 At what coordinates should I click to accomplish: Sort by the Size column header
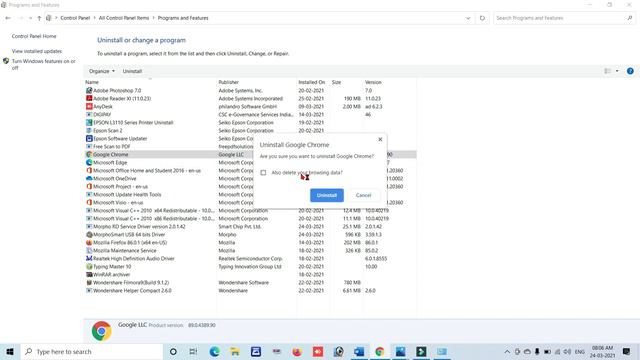point(336,82)
